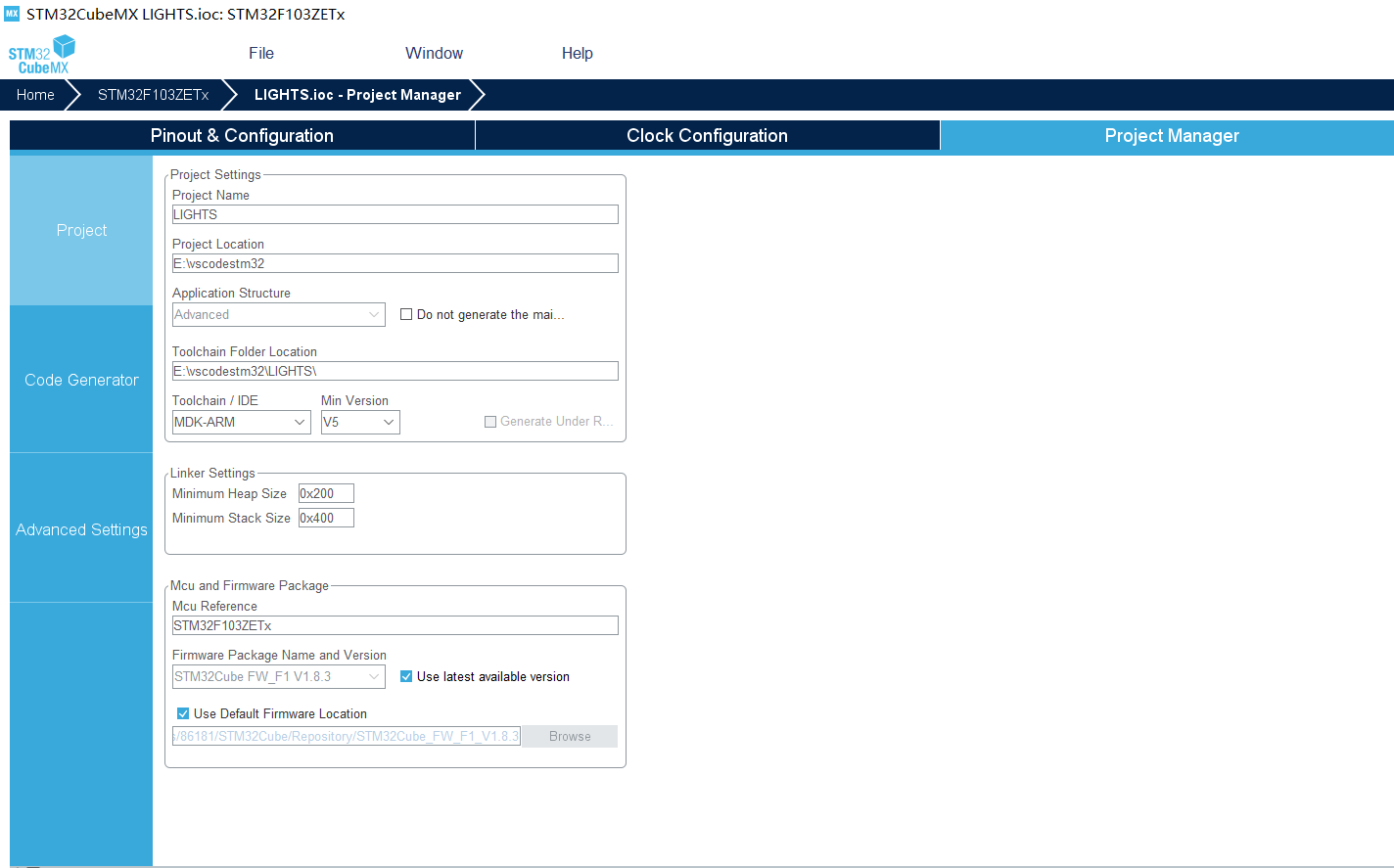The height and width of the screenshot is (868, 1394).
Task: Edit the Project Name field
Action: [x=395, y=214]
